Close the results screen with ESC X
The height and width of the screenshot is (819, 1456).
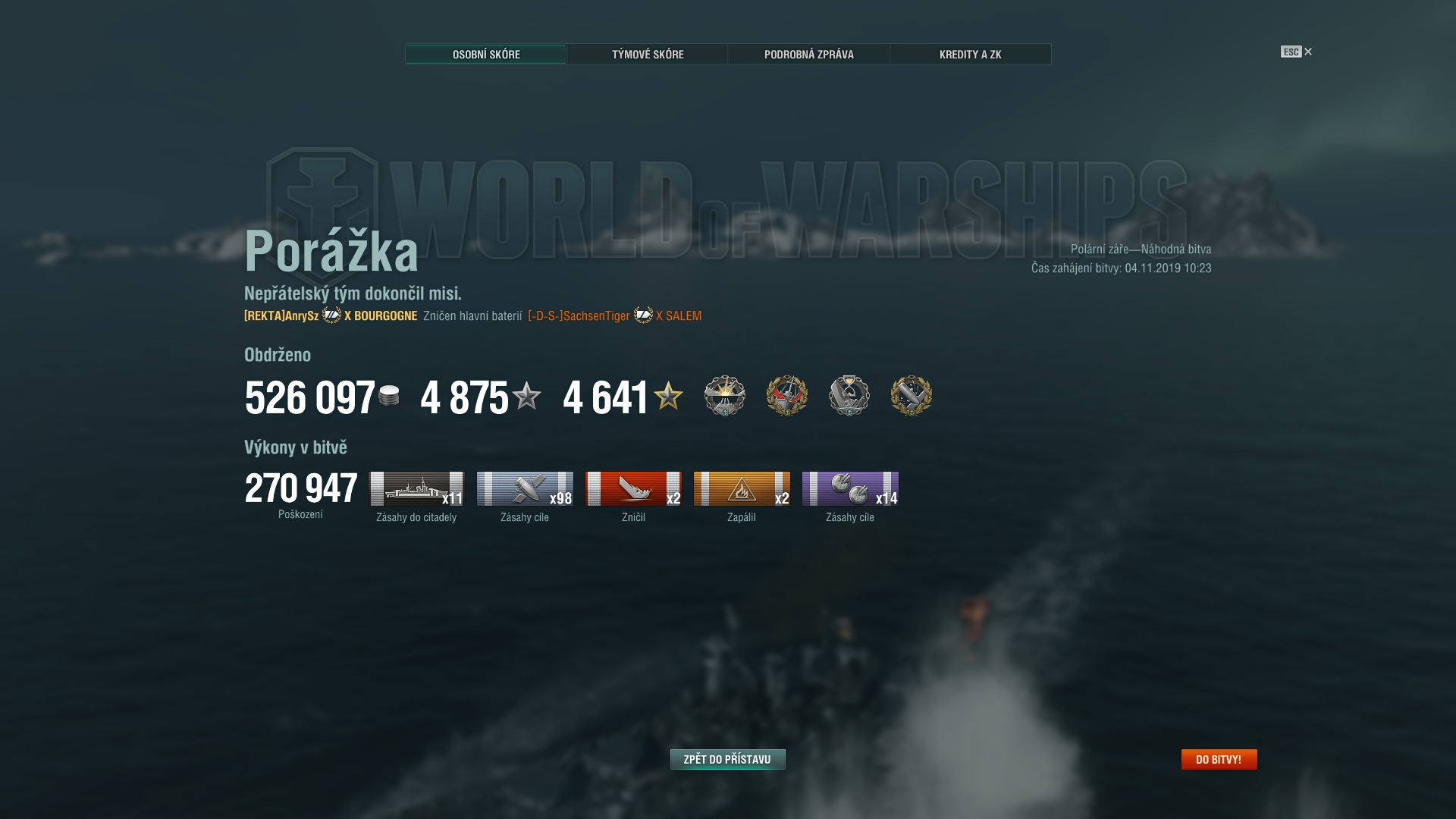pos(1297,52)
